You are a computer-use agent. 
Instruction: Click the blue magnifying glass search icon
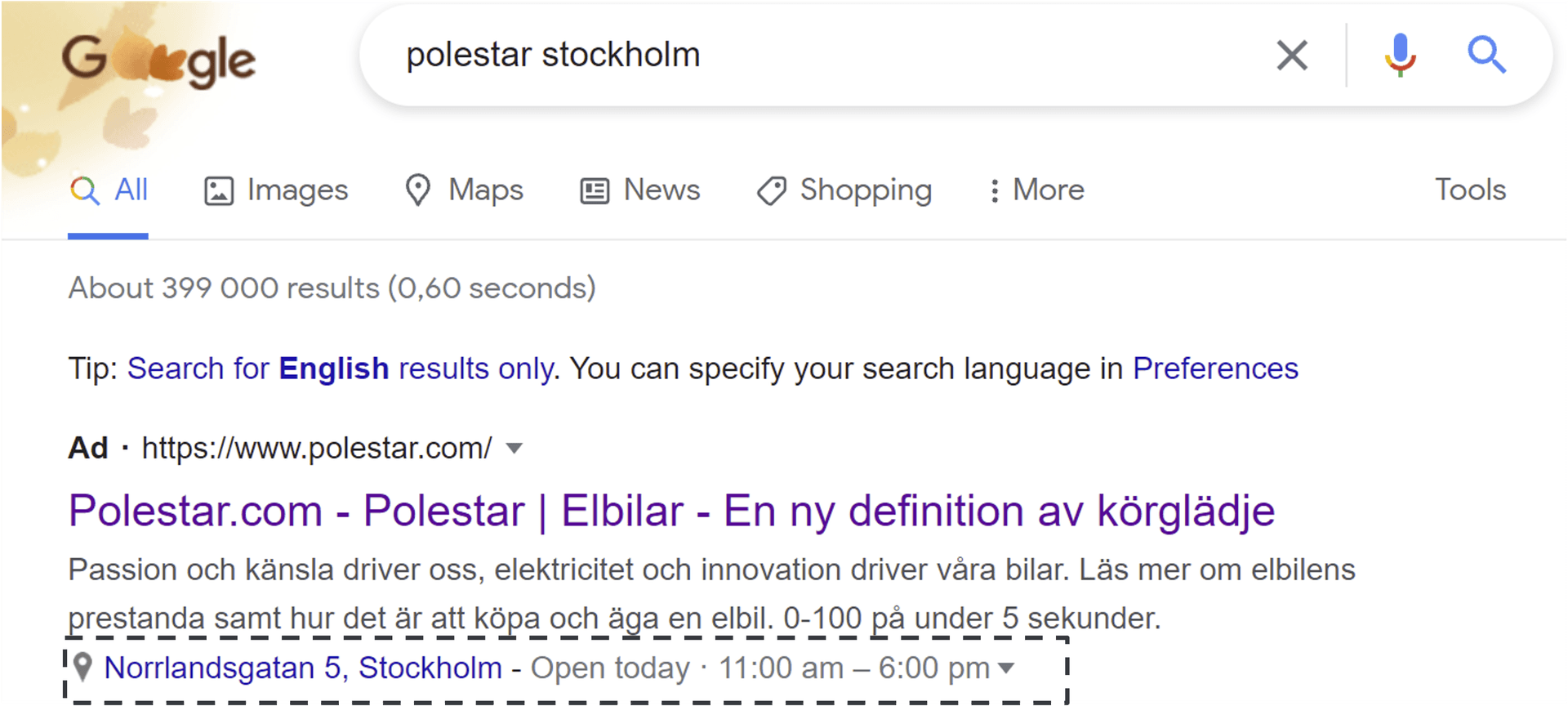1486,55
